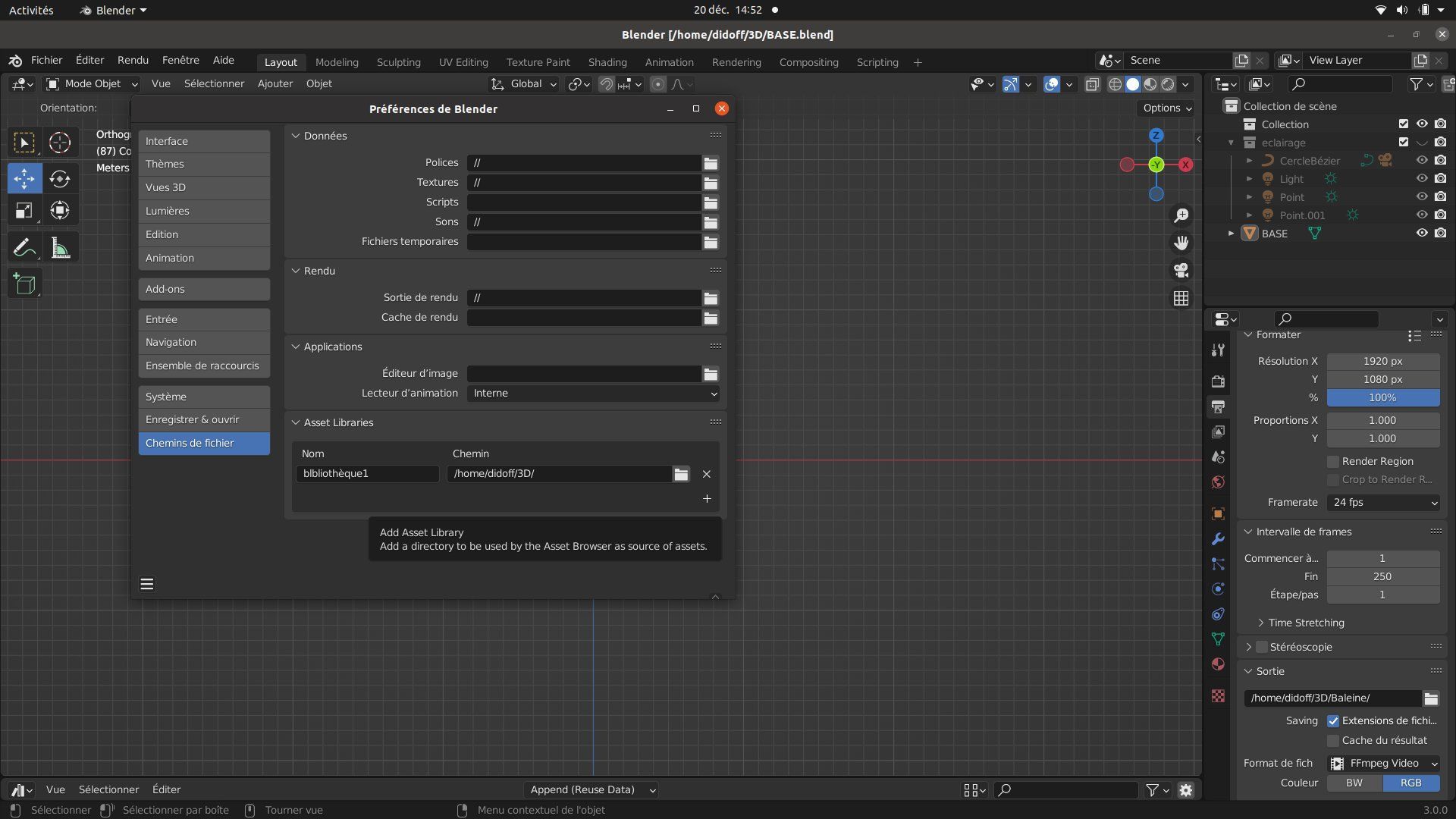Image resolution: width=1456 pixels, height=819 pixels.
Task: Select the Transform tool
Action: 59,211
